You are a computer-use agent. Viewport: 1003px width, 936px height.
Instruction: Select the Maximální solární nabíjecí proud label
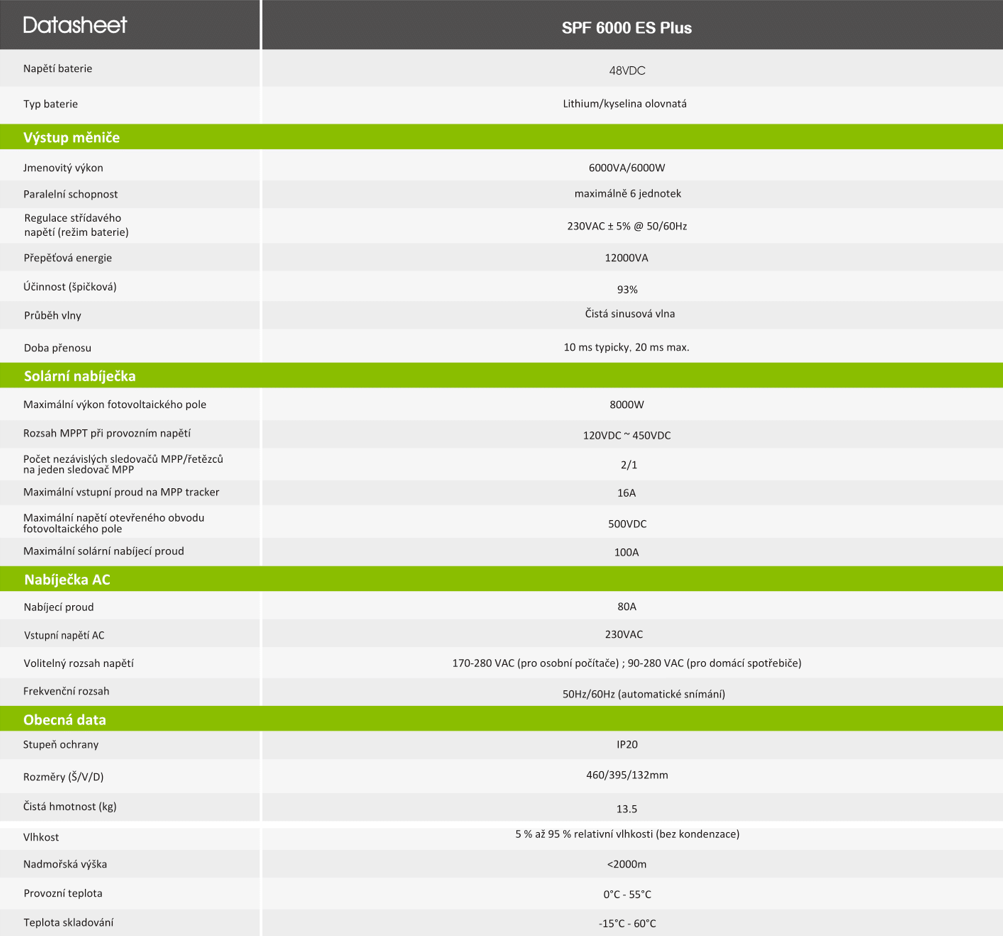pos(104,551)
